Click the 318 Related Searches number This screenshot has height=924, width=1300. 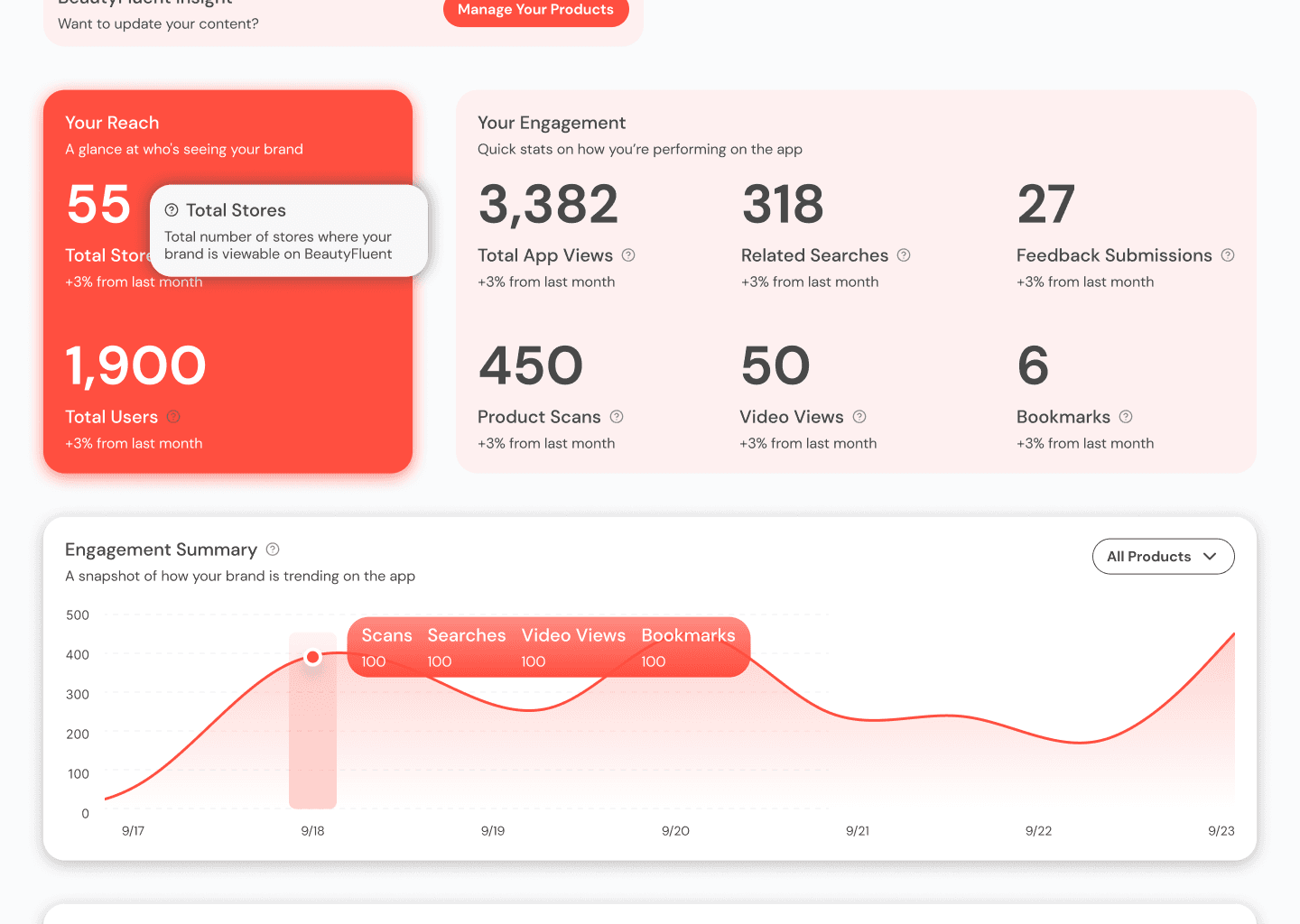783,204
